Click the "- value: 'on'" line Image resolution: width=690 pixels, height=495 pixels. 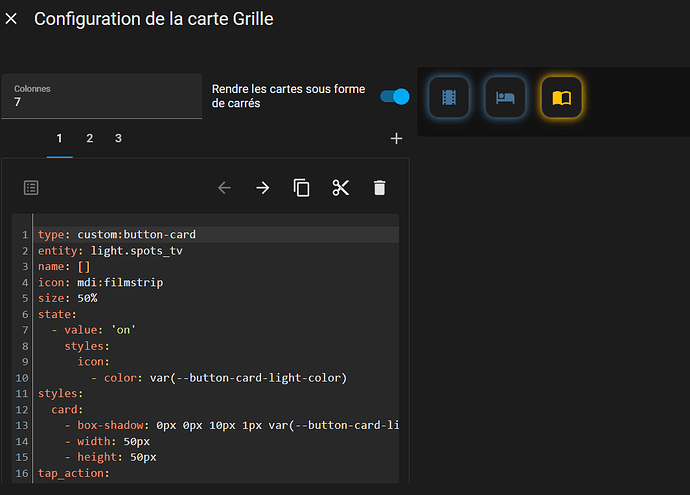(93, 330)
